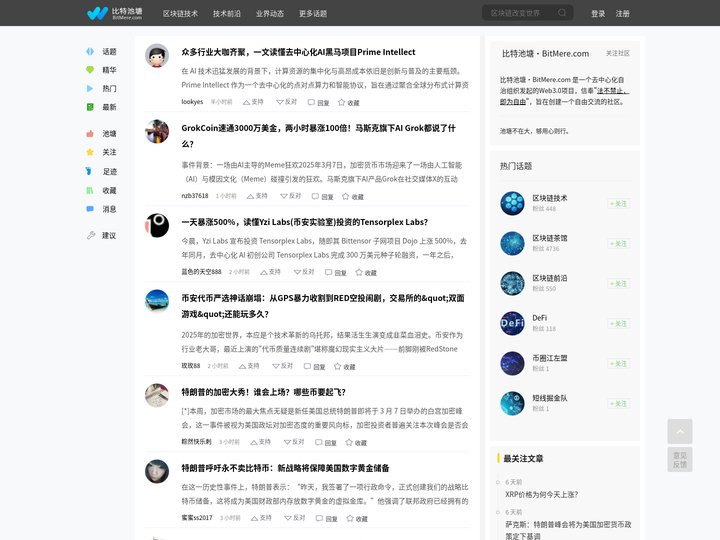Click the search magnifier icon
This screenshot has height=540, width=720.
[x=562, y=13]
